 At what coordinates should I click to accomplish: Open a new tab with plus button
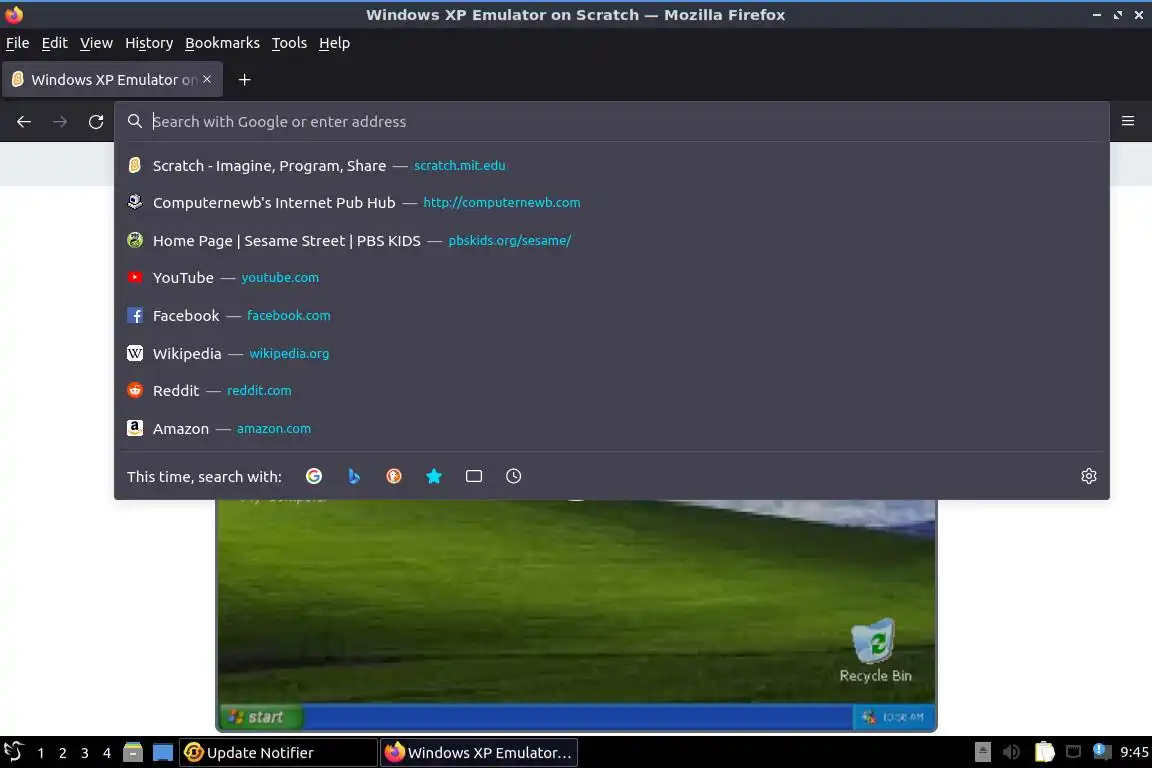[x=245, y=79]
